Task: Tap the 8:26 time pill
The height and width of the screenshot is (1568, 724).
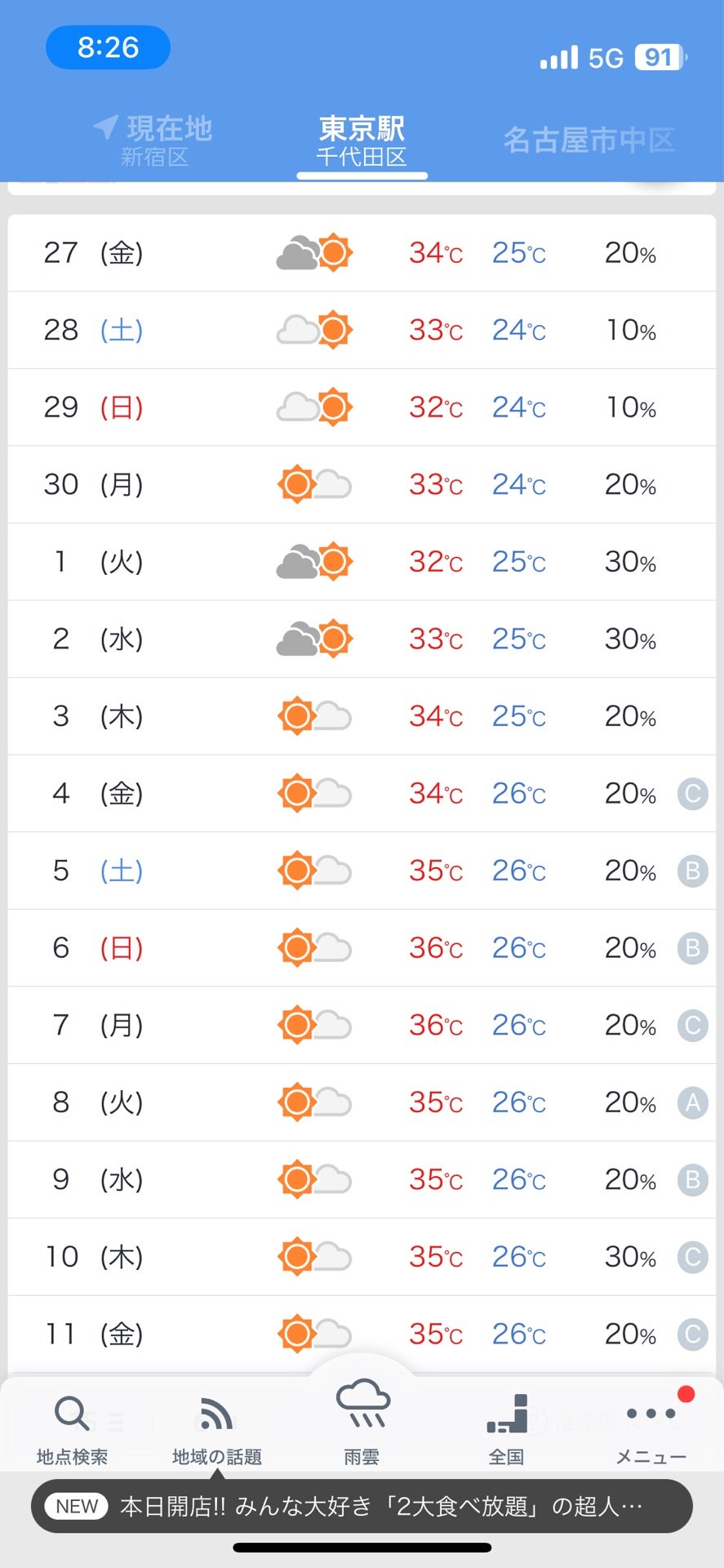Action: click(x=108, y=47)
